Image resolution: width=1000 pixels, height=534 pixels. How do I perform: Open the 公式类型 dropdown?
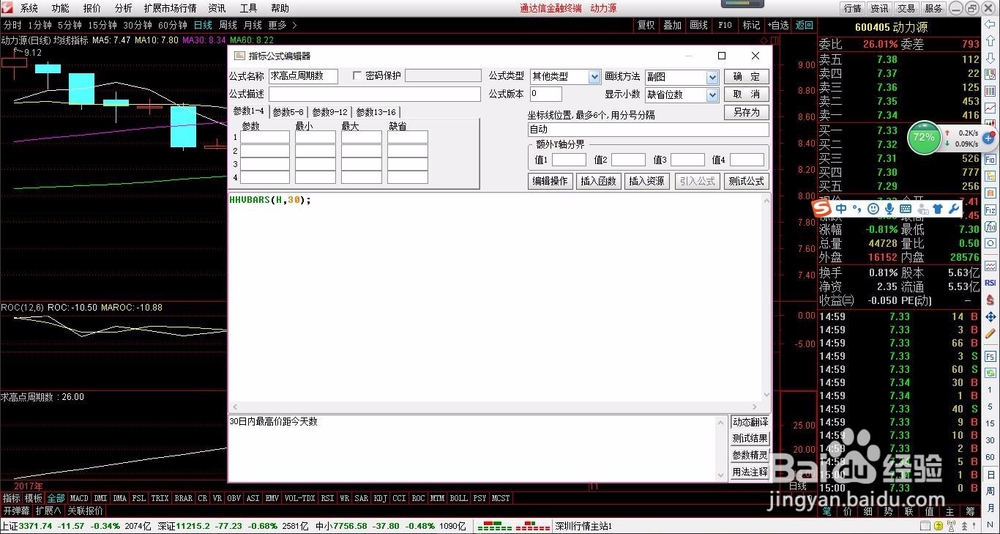pyautogui.click(x=594, y=77)
